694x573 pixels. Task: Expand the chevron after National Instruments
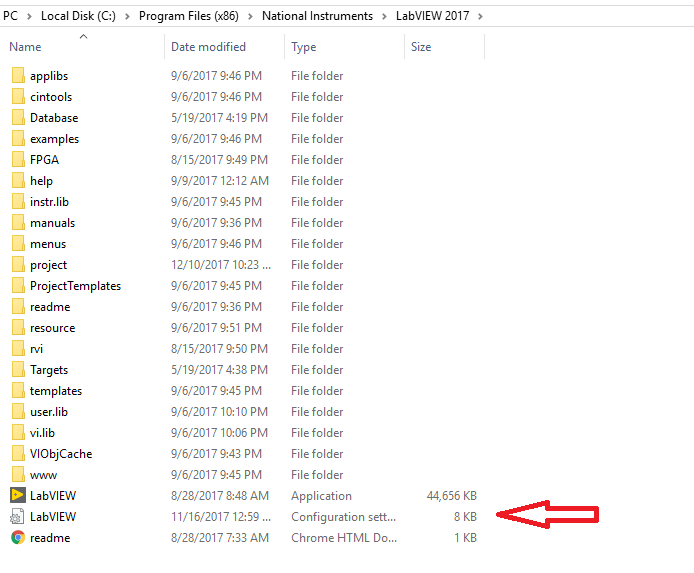pyautogui.click(x=384, y=16)
